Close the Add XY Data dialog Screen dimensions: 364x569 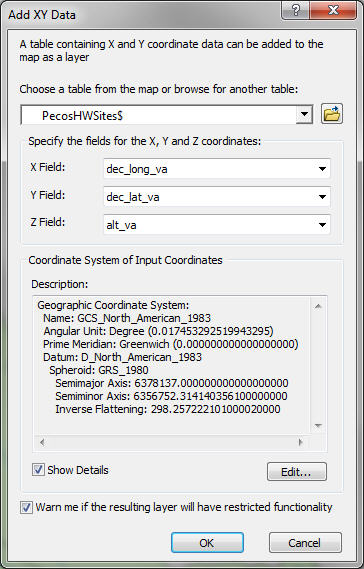(x=333, y=10)
